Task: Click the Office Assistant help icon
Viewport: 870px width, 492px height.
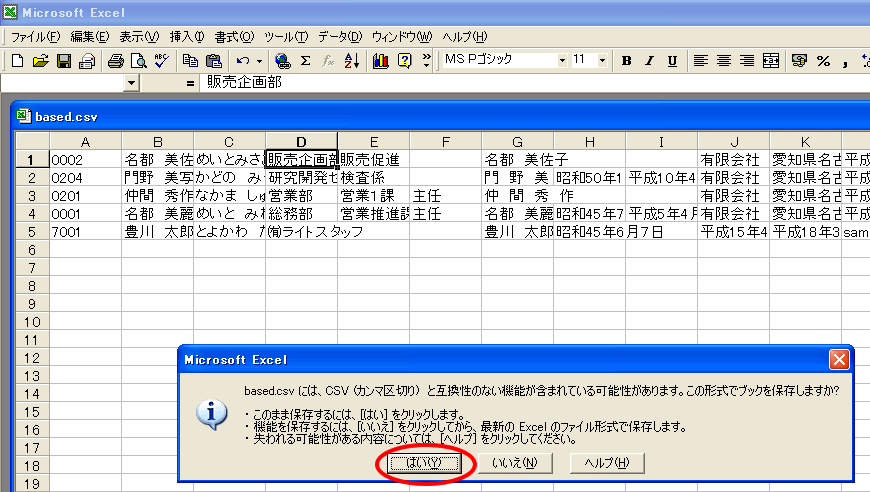Action: 404,61
